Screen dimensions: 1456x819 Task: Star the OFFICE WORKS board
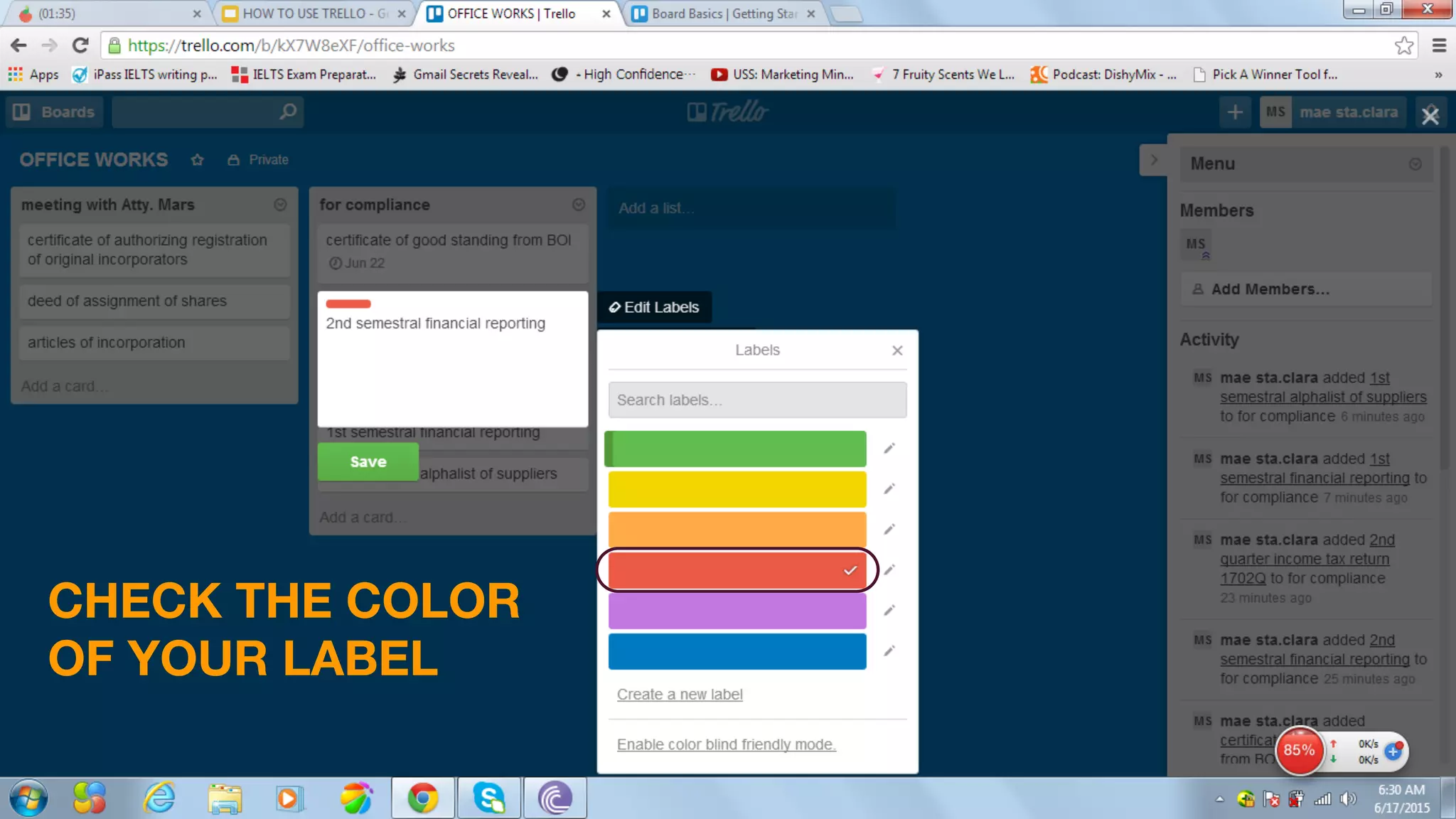click(197, 160)
